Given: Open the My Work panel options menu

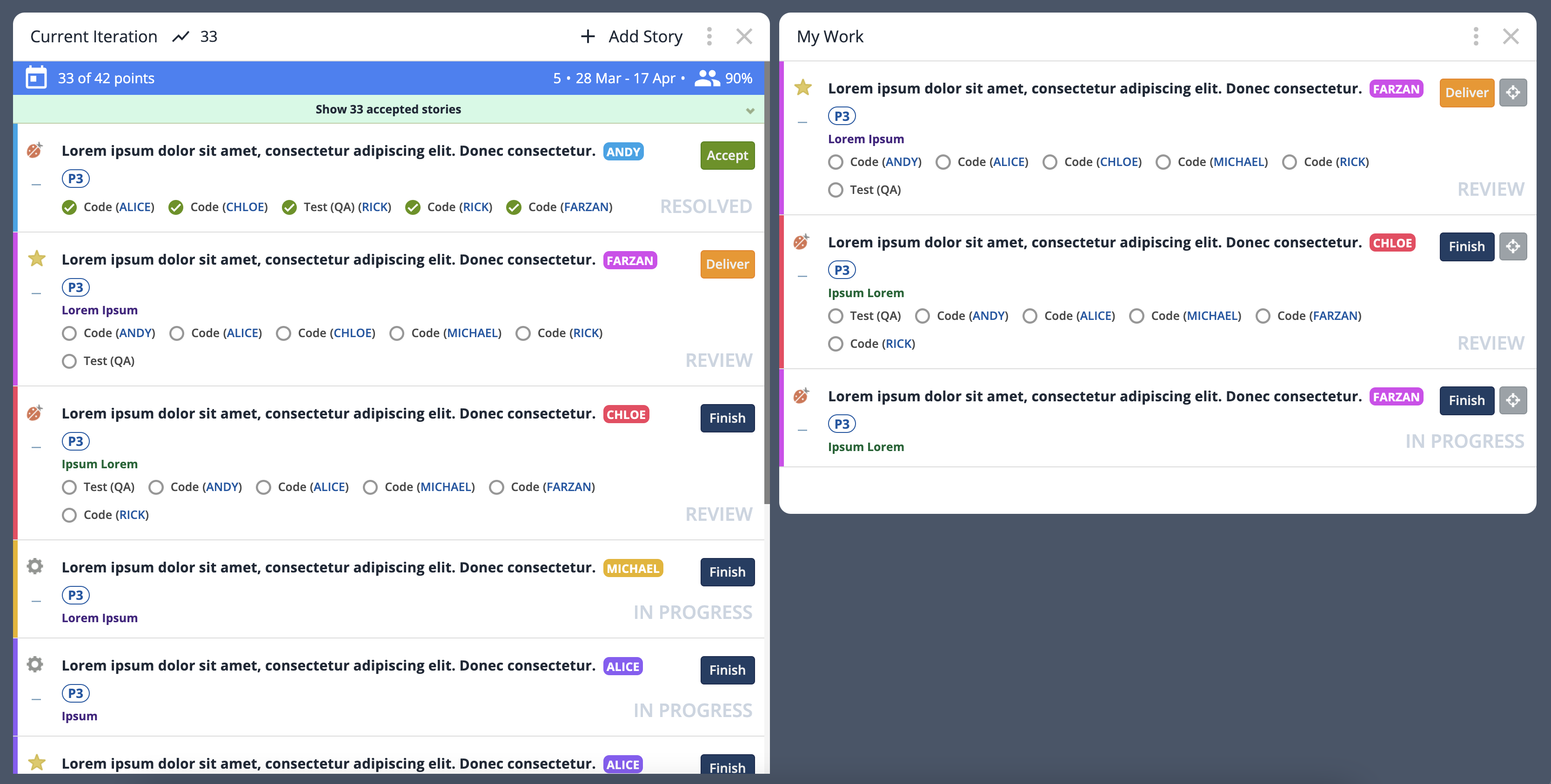Looking at the screenshot, I should pos(1475,36).
